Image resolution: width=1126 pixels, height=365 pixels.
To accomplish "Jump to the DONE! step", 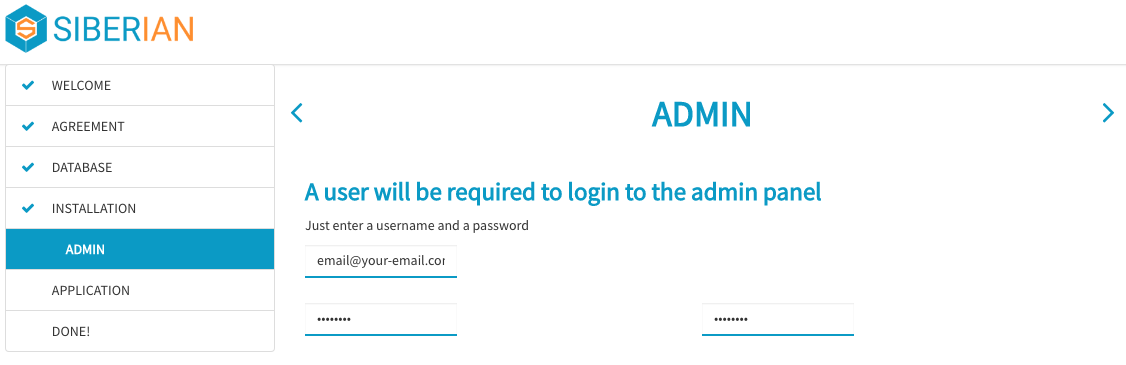I will pos(140,331).
